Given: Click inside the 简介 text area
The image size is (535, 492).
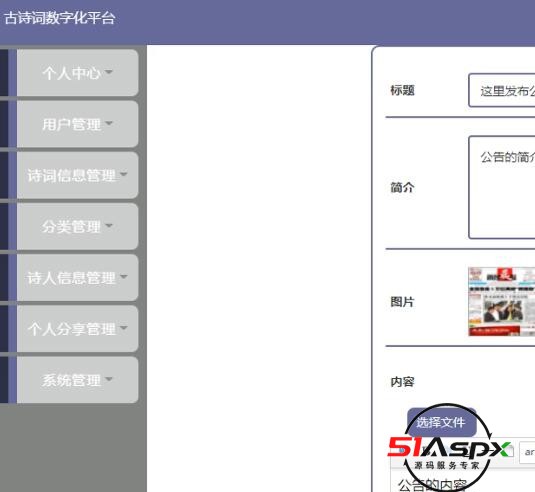Looking at the screenshot, I should click(502, 187).
